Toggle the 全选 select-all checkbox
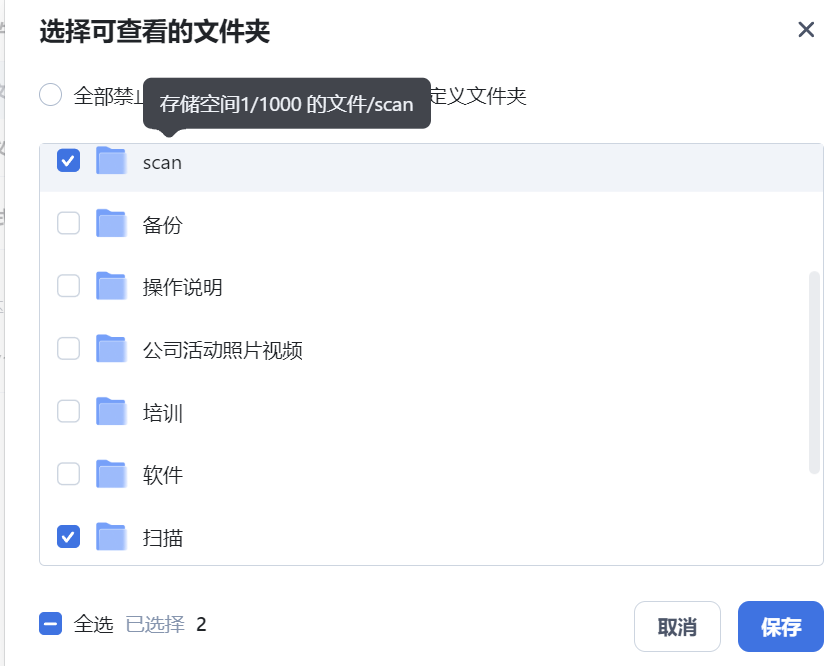Image resolution: width=836 pixels, height=666 pixels. click(x=51, y=624)
